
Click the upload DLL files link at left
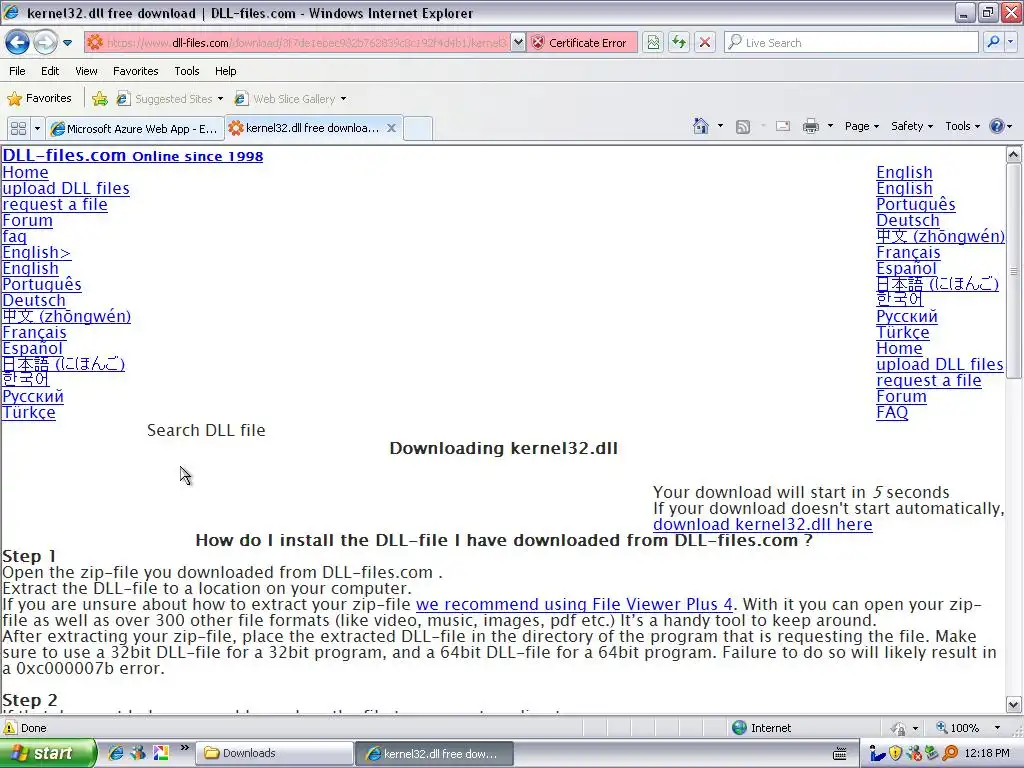66,188
